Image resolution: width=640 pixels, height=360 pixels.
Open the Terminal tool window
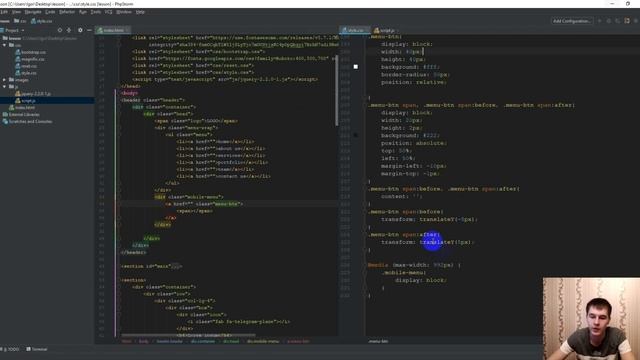click(x=37, y=349)
